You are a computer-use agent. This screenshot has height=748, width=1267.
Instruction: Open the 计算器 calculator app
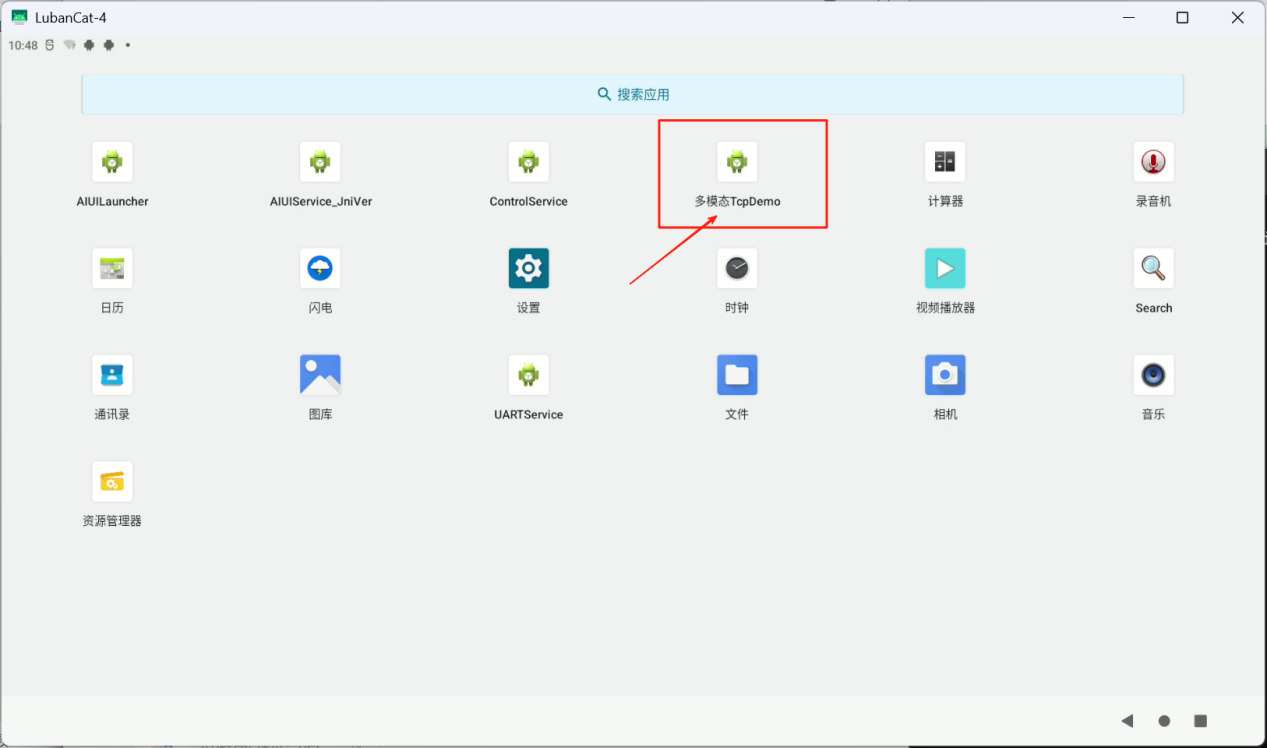click(945, 162)
